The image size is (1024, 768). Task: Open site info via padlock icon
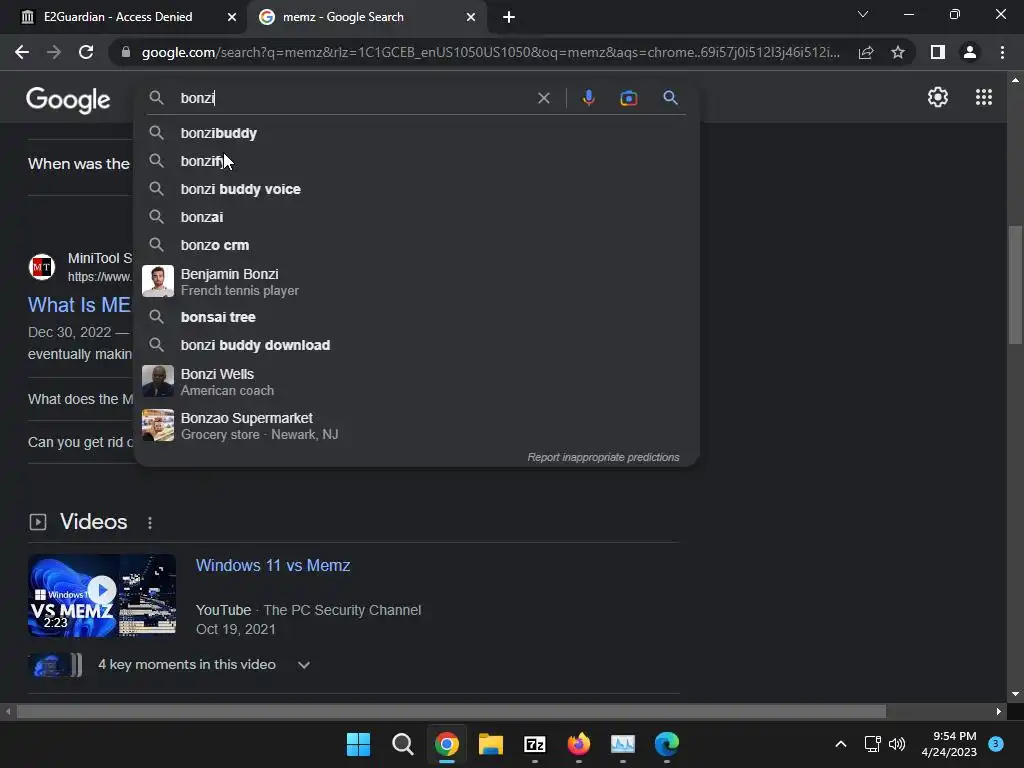[x=125, y=52]
